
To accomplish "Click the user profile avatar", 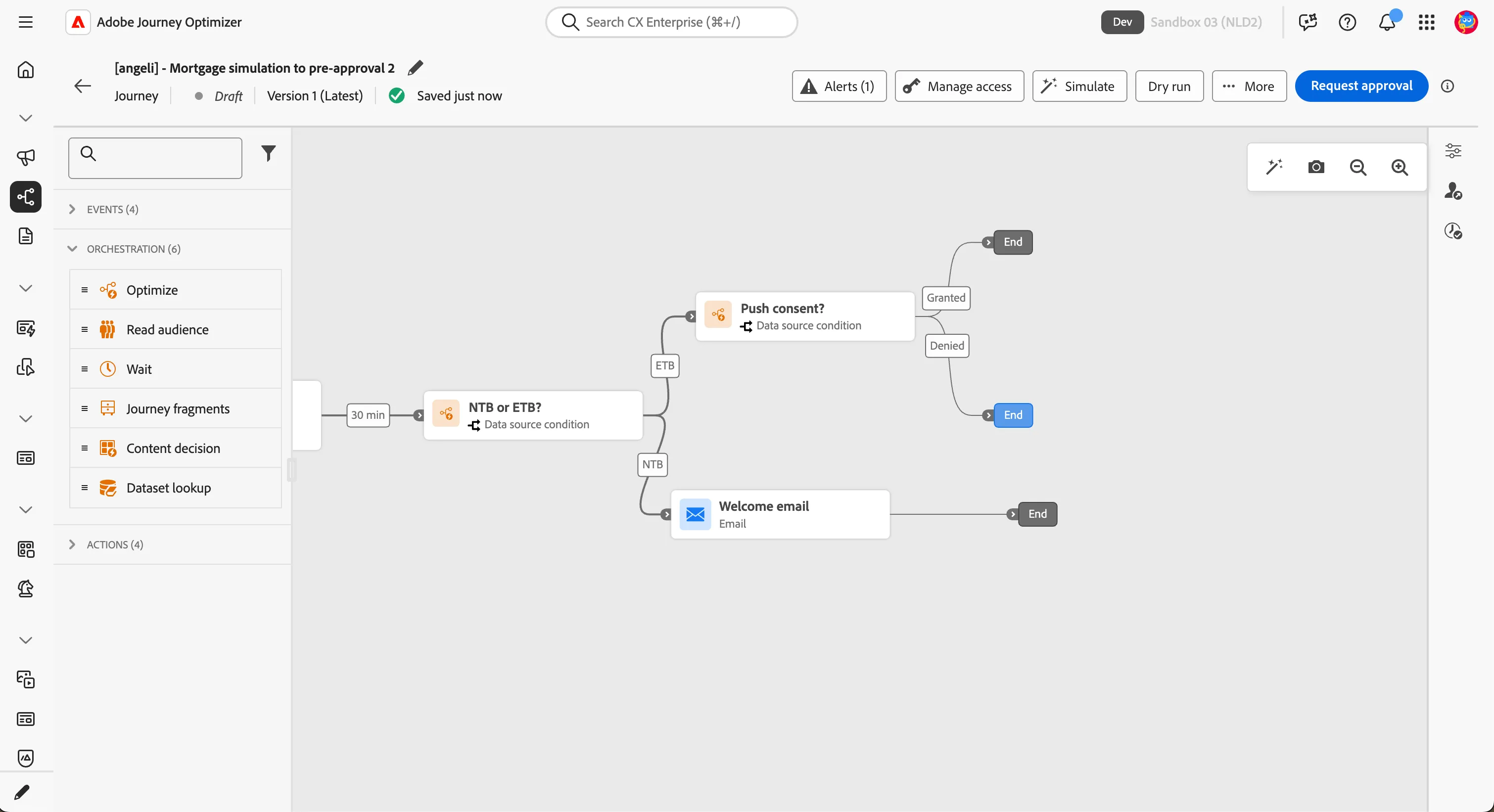I will tap(1466, 22).
